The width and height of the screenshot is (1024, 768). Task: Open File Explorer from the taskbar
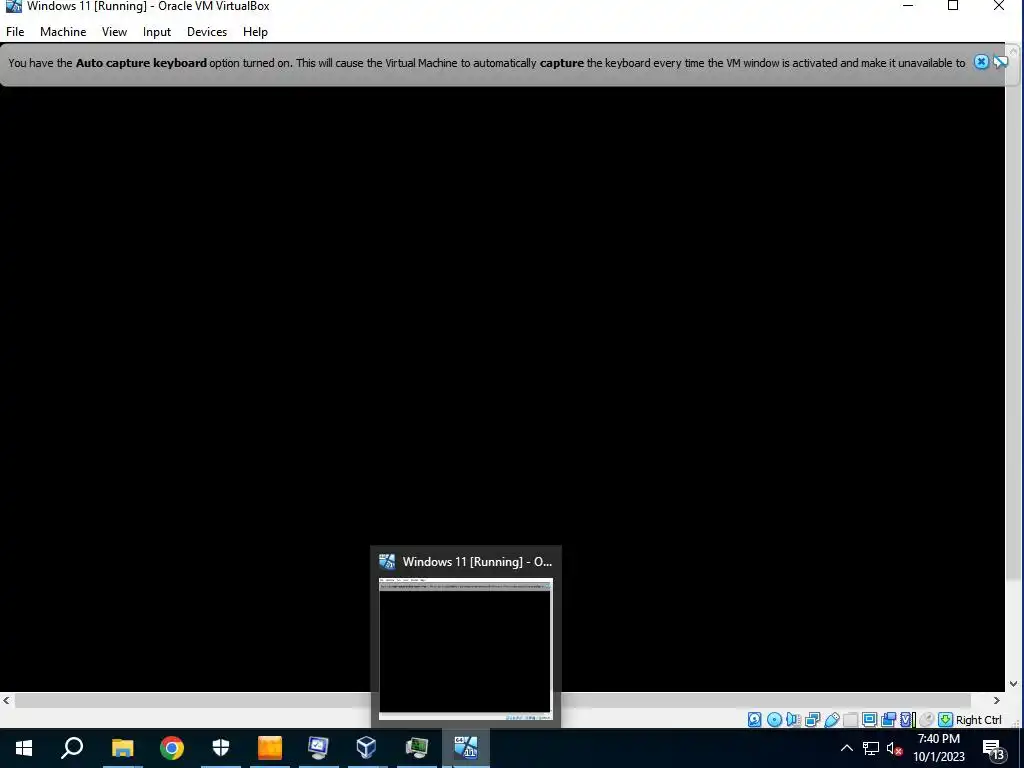(x=122, y=748)
